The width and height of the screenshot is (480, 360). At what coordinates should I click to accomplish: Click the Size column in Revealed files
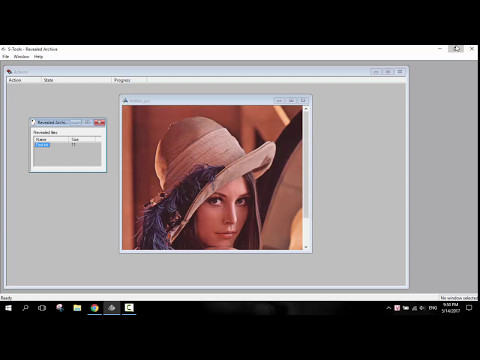[x=82, y=139]
